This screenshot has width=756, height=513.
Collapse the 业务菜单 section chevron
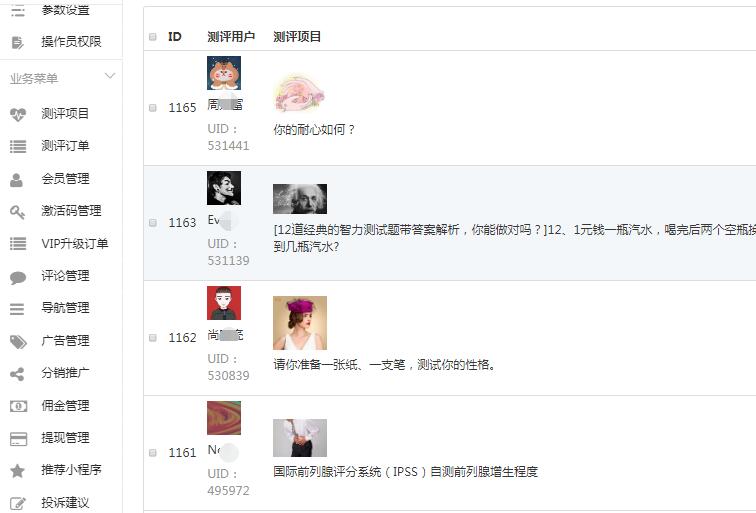(110, 76)
